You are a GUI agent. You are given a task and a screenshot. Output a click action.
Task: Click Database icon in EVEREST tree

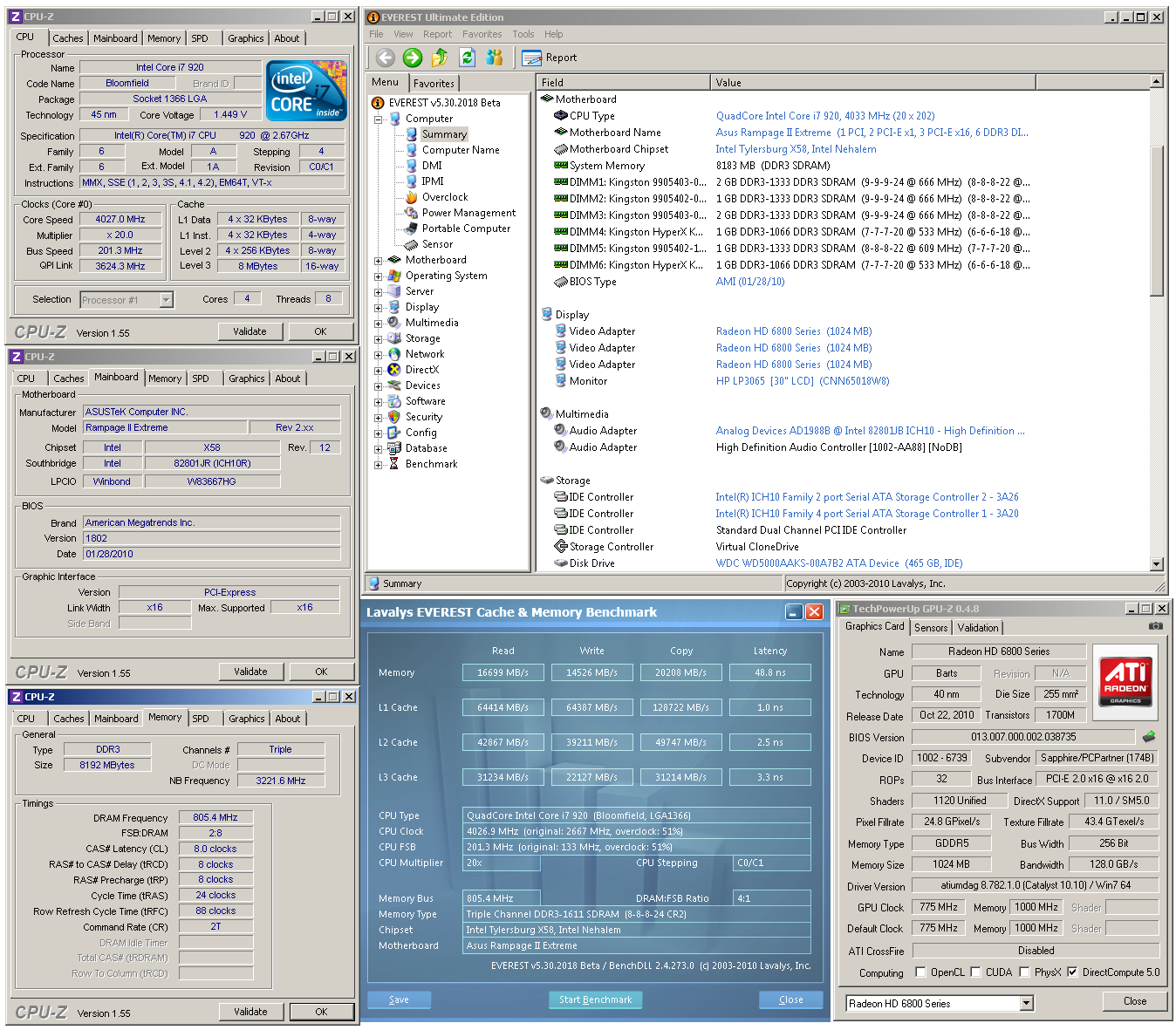[x=394, y=448]
